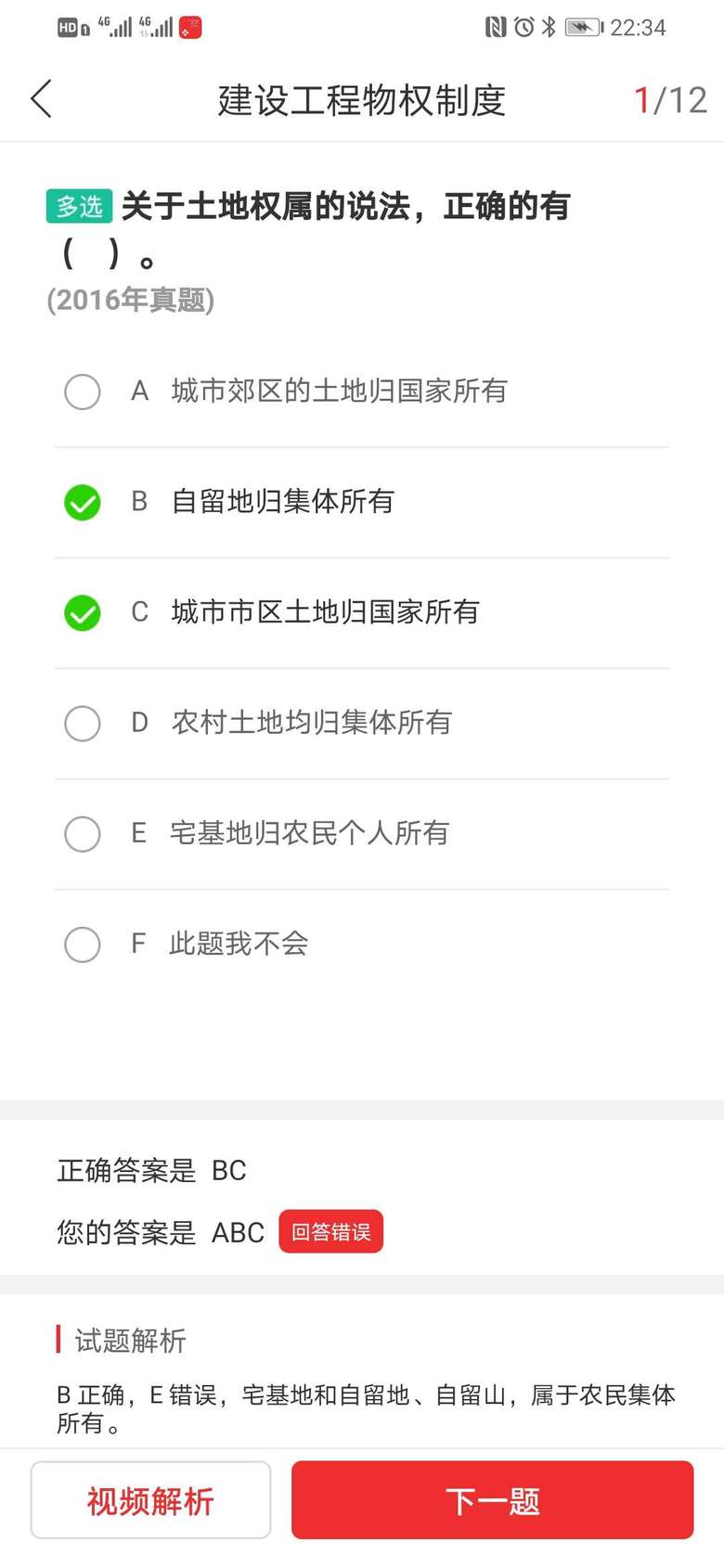Tap the 建设工程物权制度 page title
724x1568 pixels.
click(x=361, y=100)
